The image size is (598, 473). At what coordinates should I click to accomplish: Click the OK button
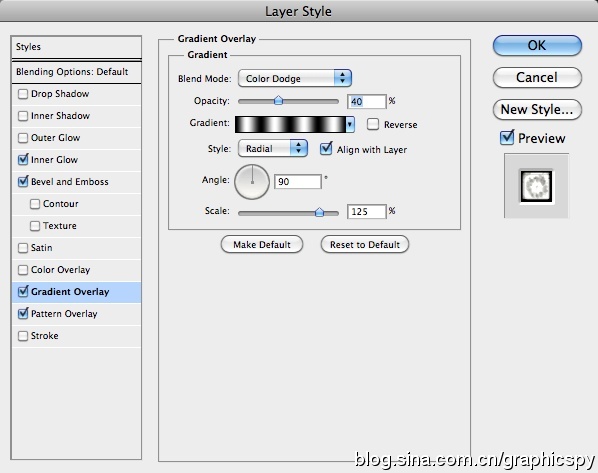(x=537, y=45)
